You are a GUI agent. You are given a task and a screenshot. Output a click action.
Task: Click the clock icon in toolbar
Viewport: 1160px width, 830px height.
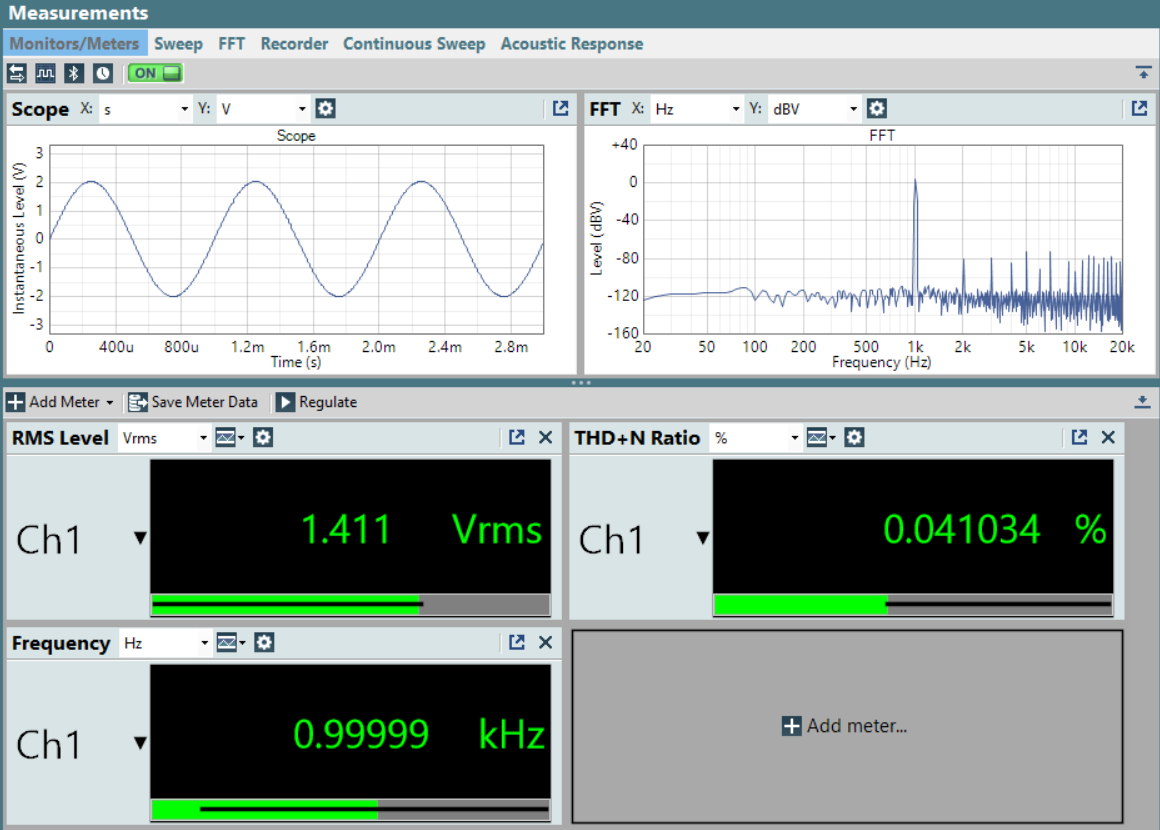[103, 73]
